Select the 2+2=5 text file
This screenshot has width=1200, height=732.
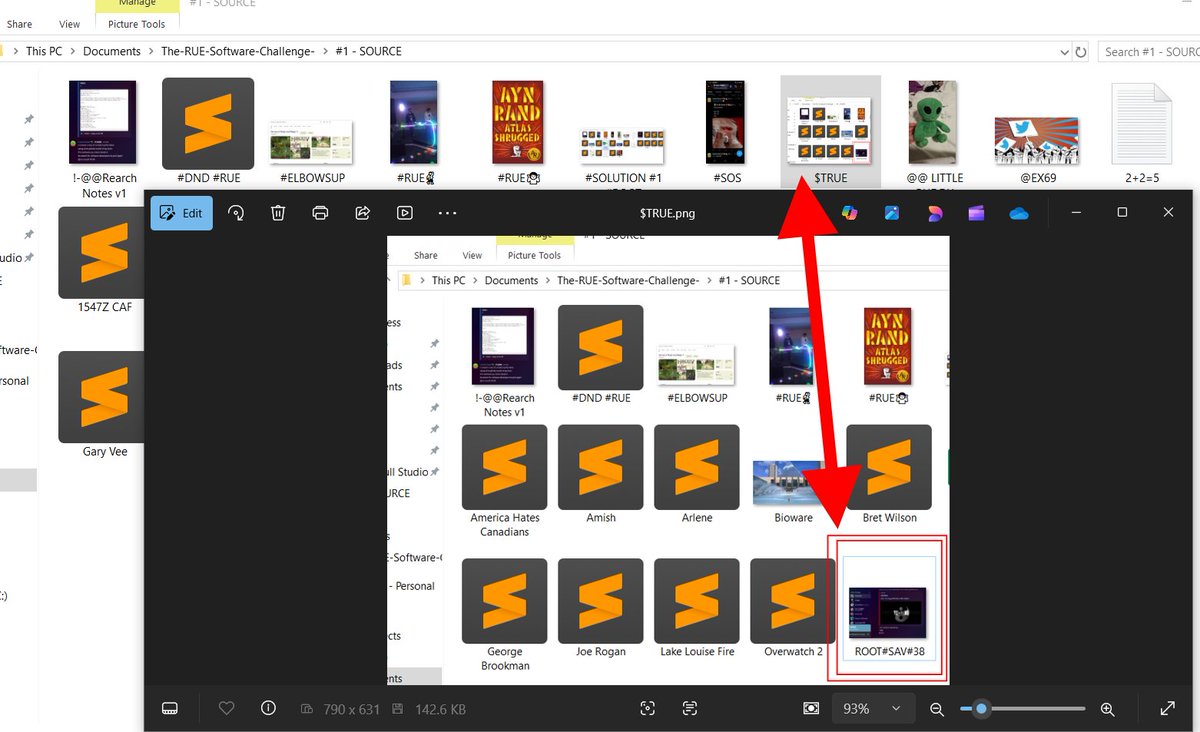click(x=1141, y=132)
